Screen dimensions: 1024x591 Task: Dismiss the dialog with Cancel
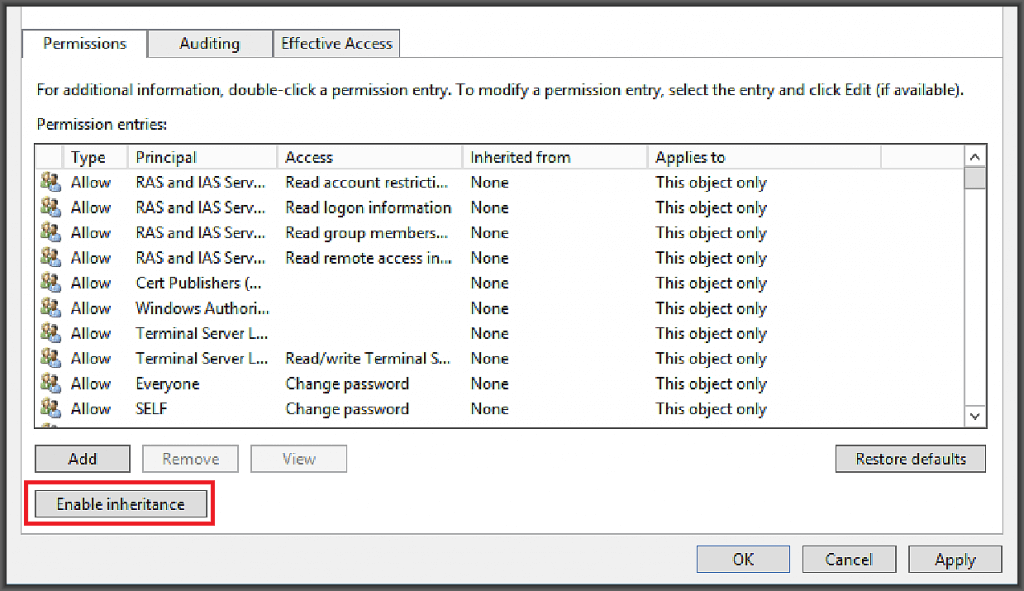[848, 558]
